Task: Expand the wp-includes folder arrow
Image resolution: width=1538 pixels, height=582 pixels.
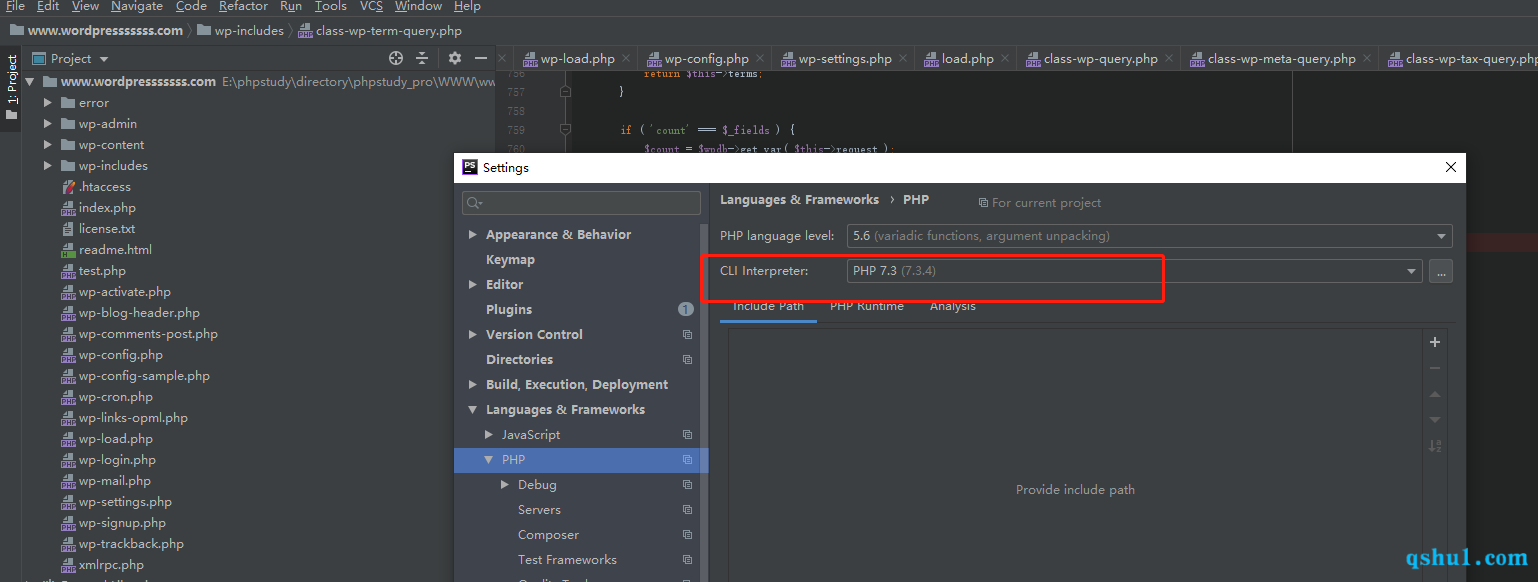Action: 48,166
